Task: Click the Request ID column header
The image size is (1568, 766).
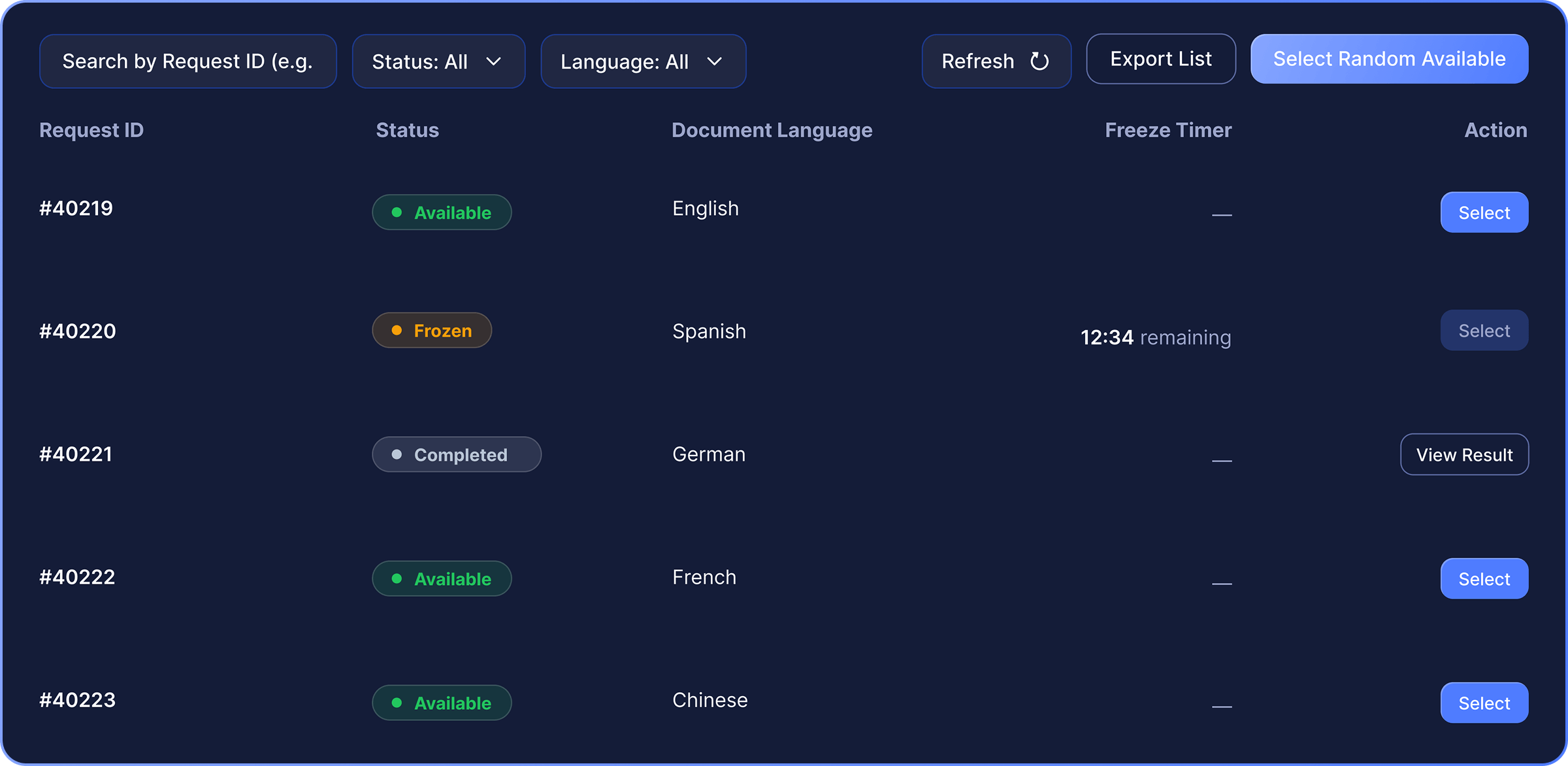Action: pyautogui.click(x=91, y=130)
